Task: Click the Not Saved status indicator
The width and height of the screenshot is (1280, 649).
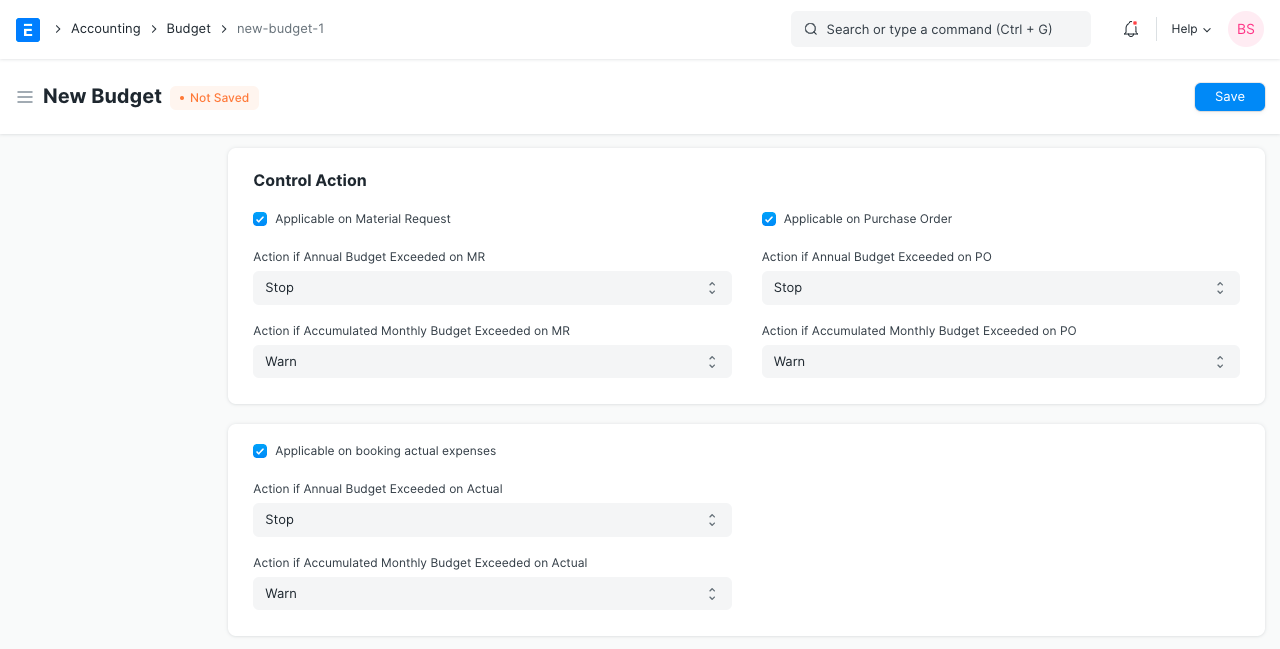Action: [214, 98]
